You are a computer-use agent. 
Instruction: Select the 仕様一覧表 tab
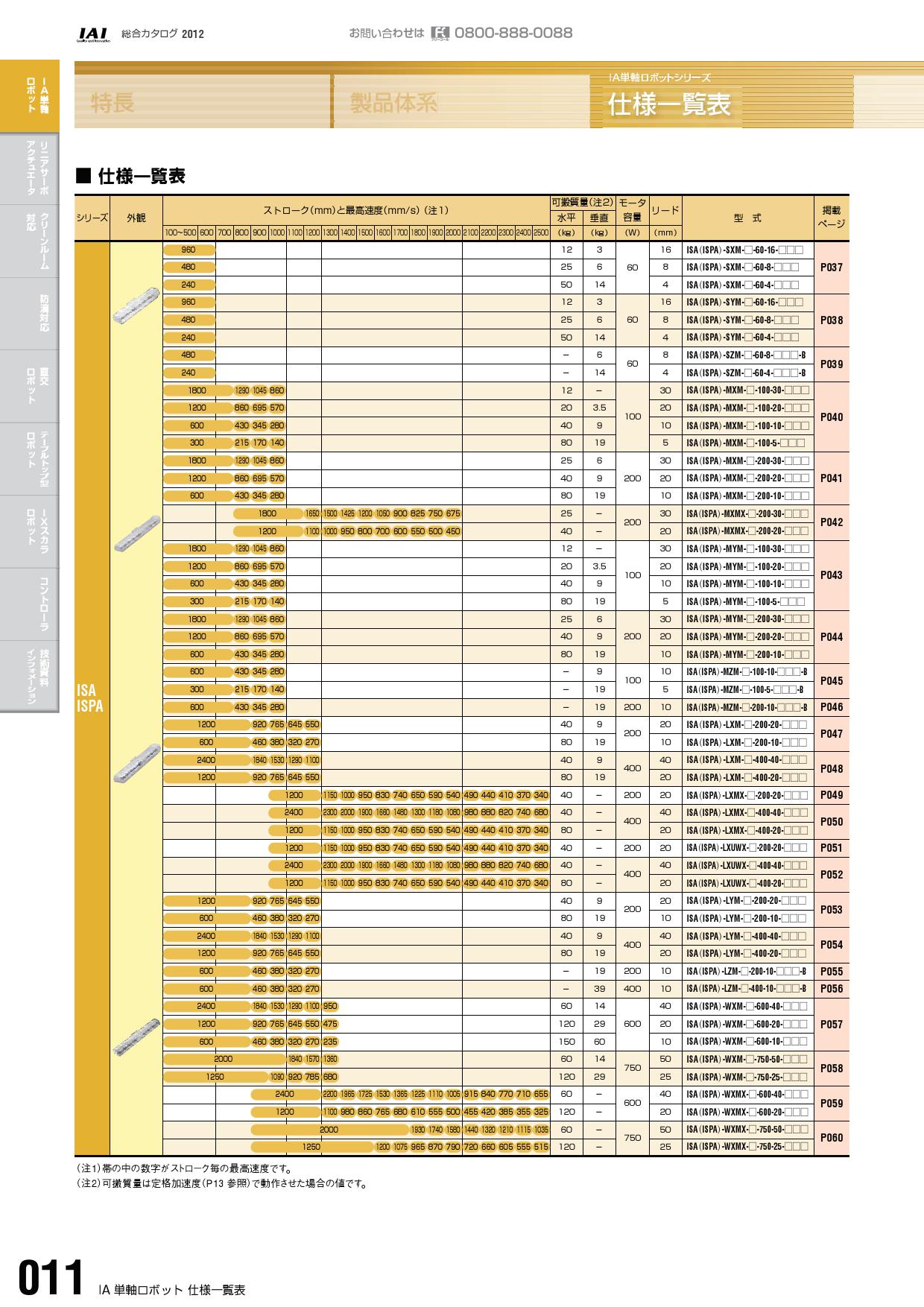[669, 104]
